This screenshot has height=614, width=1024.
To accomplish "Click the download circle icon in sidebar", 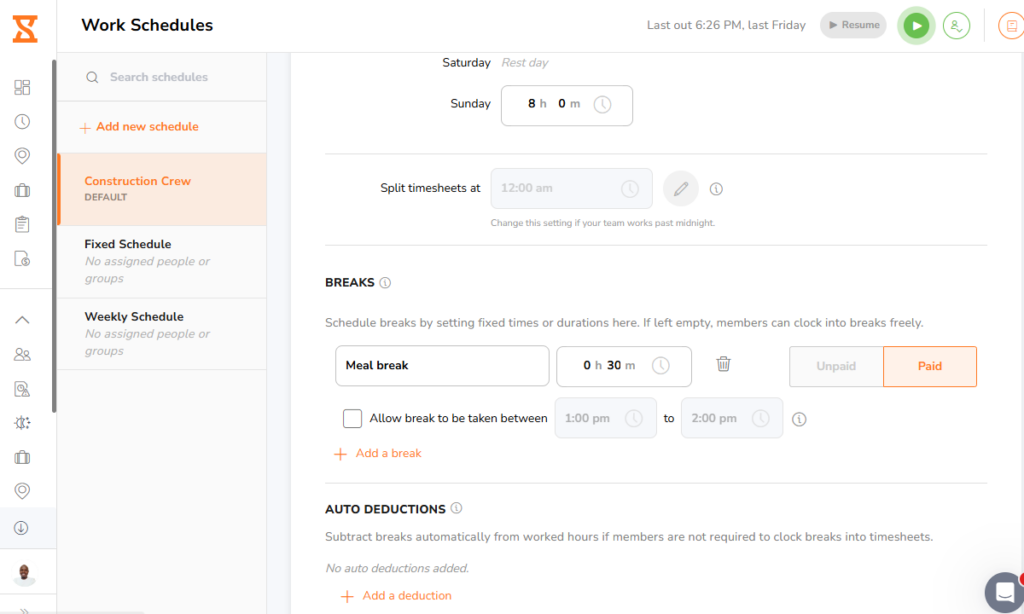I will [21, 528].
